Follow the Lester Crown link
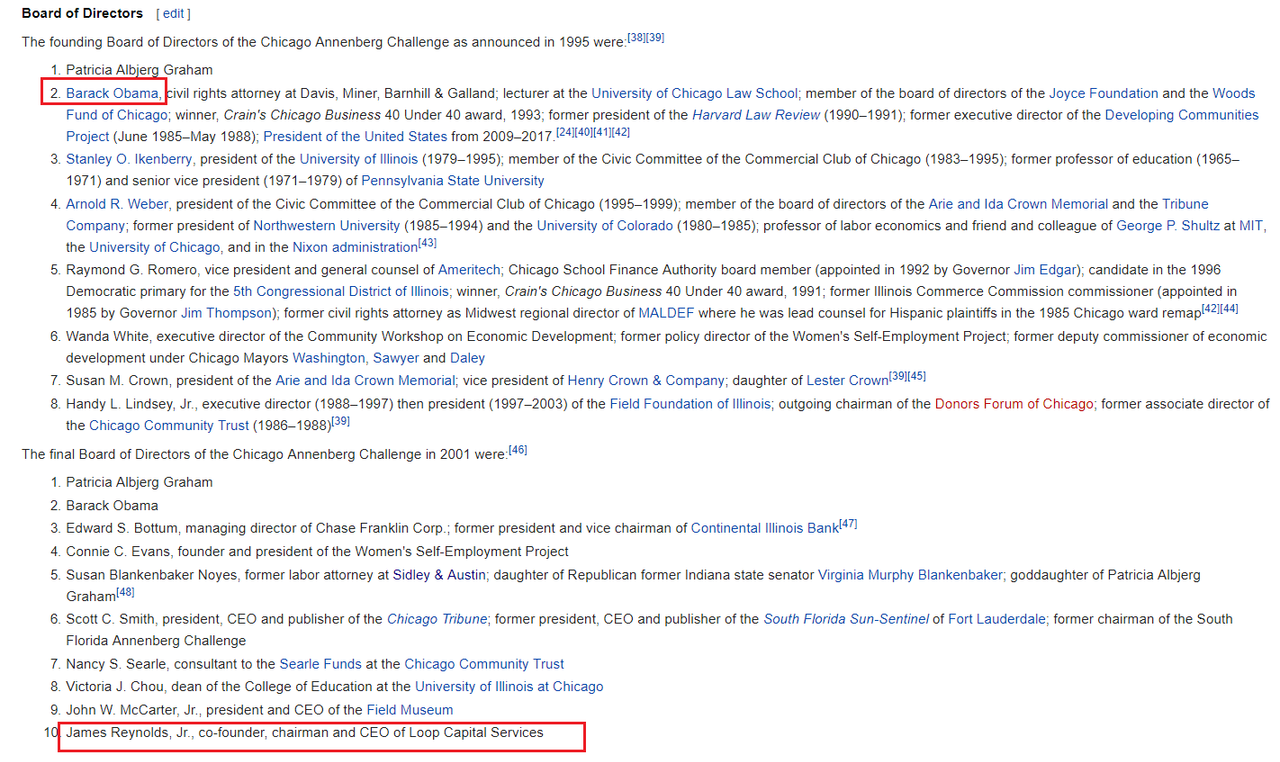The image size is (1280, 762). 847,381
